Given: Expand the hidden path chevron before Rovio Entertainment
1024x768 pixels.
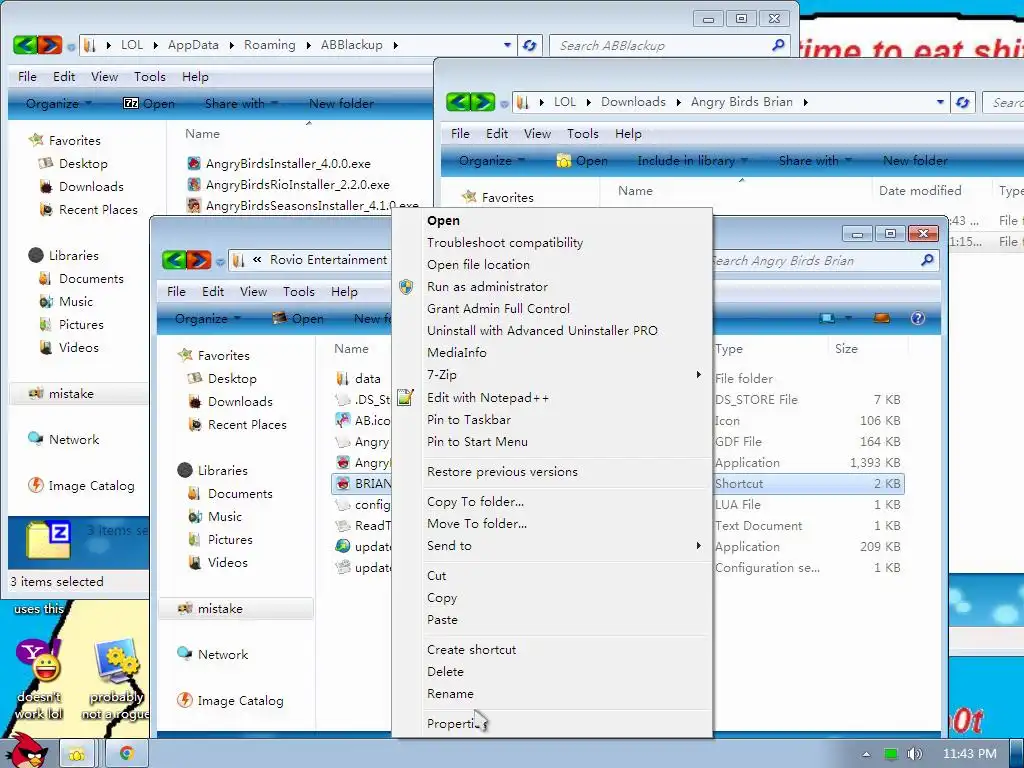Looking at the screenshot, I should tap(257, 260).
